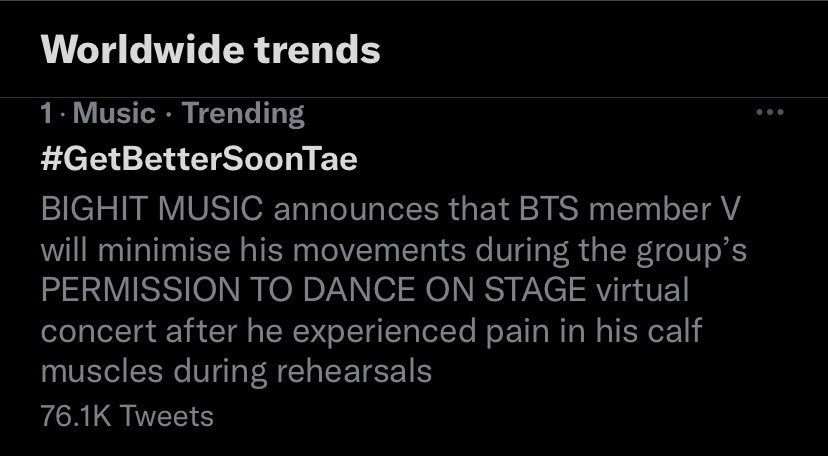Screen dimensions: 828x456
Task: Click the 76.1K Tweets count
Action: (127, 414)
